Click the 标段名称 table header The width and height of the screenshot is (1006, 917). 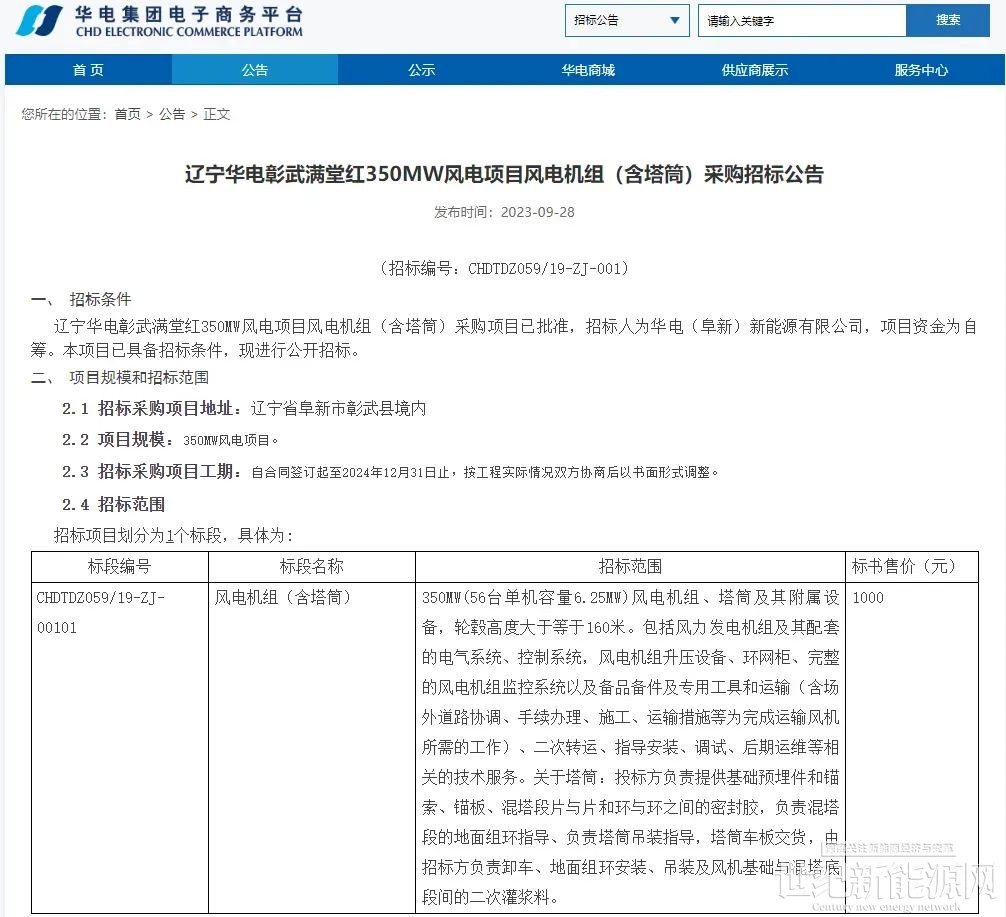[x=312, y=567]
